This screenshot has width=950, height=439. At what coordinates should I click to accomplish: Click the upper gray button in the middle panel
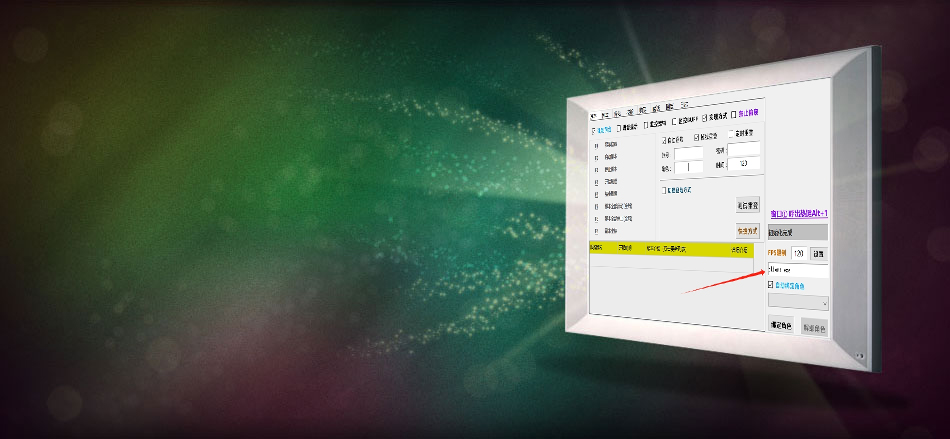pyautogui.click(x=748, y=205)
